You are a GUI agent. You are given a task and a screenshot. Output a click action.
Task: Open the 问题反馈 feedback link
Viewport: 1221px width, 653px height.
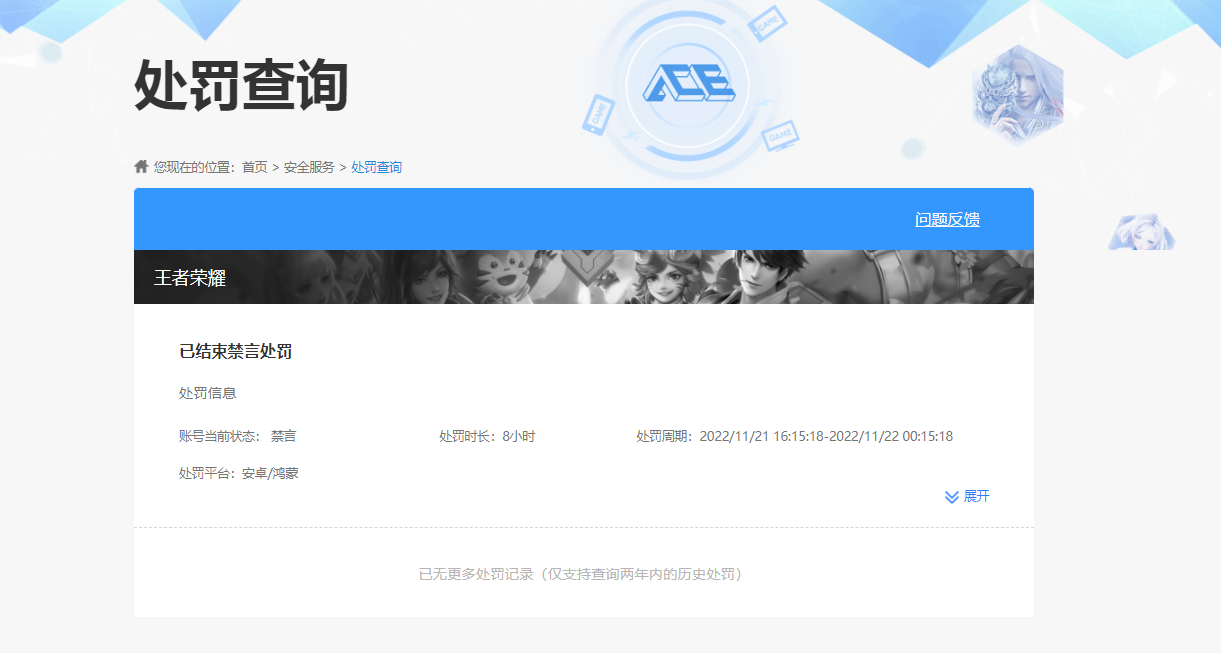pyautogui.click(x=947, y=218)
